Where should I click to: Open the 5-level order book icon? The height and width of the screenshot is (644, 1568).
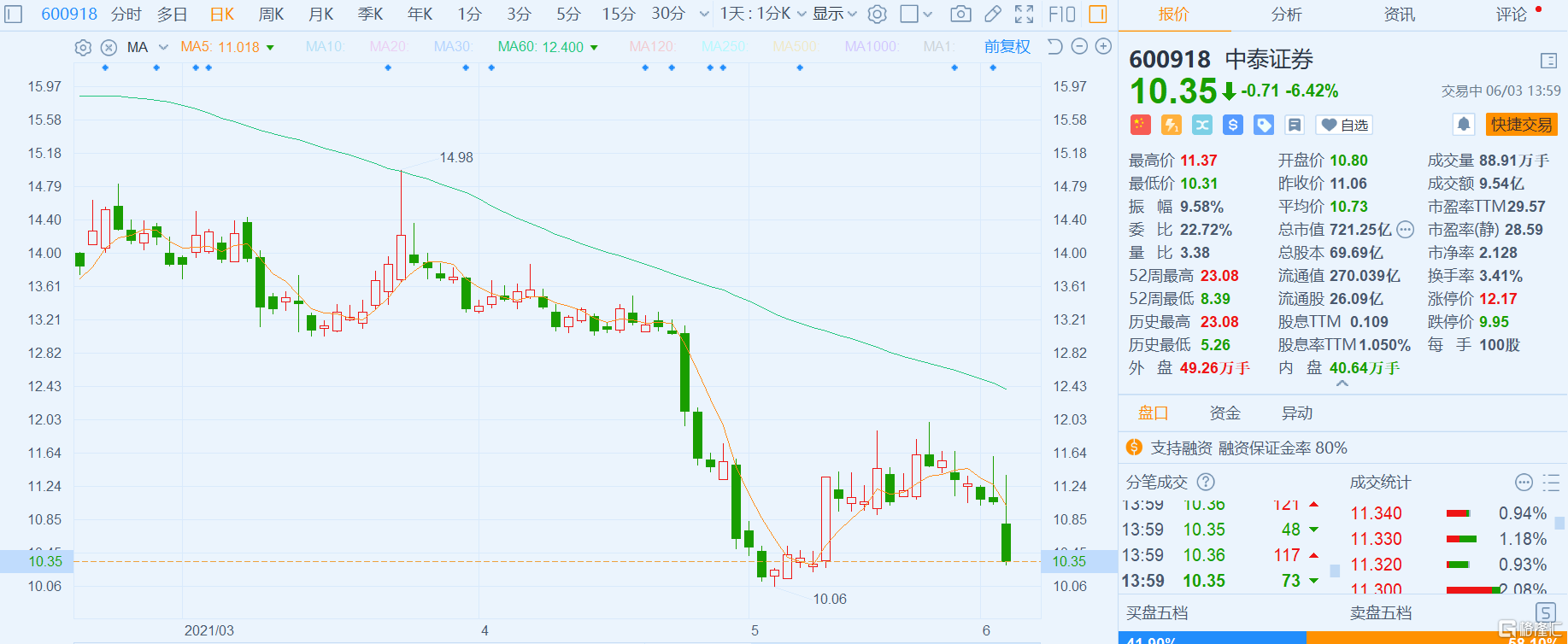coord(1545,612)
